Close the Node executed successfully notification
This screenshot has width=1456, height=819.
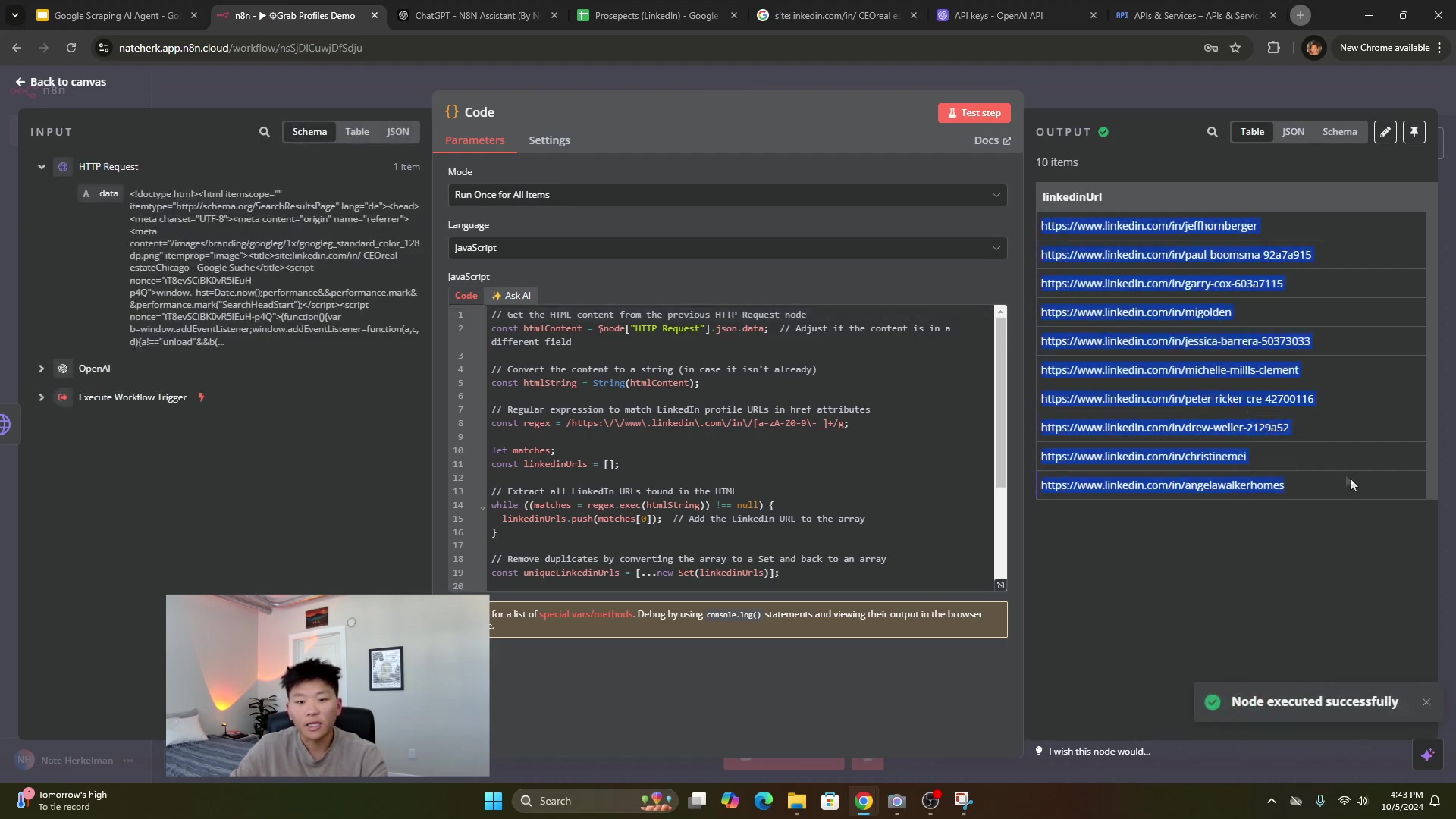click(x=1426, y=702)
